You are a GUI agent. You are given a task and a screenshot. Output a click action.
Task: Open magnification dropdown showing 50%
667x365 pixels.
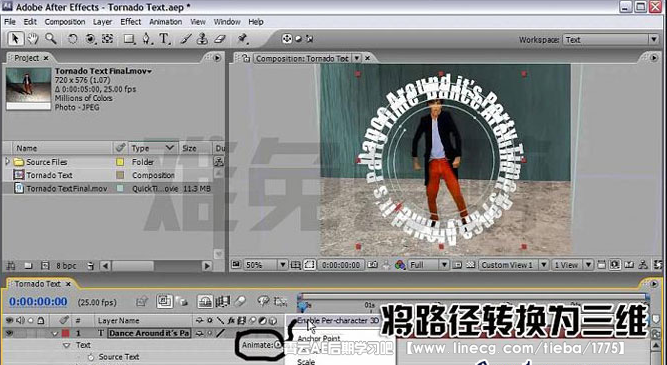265,265
